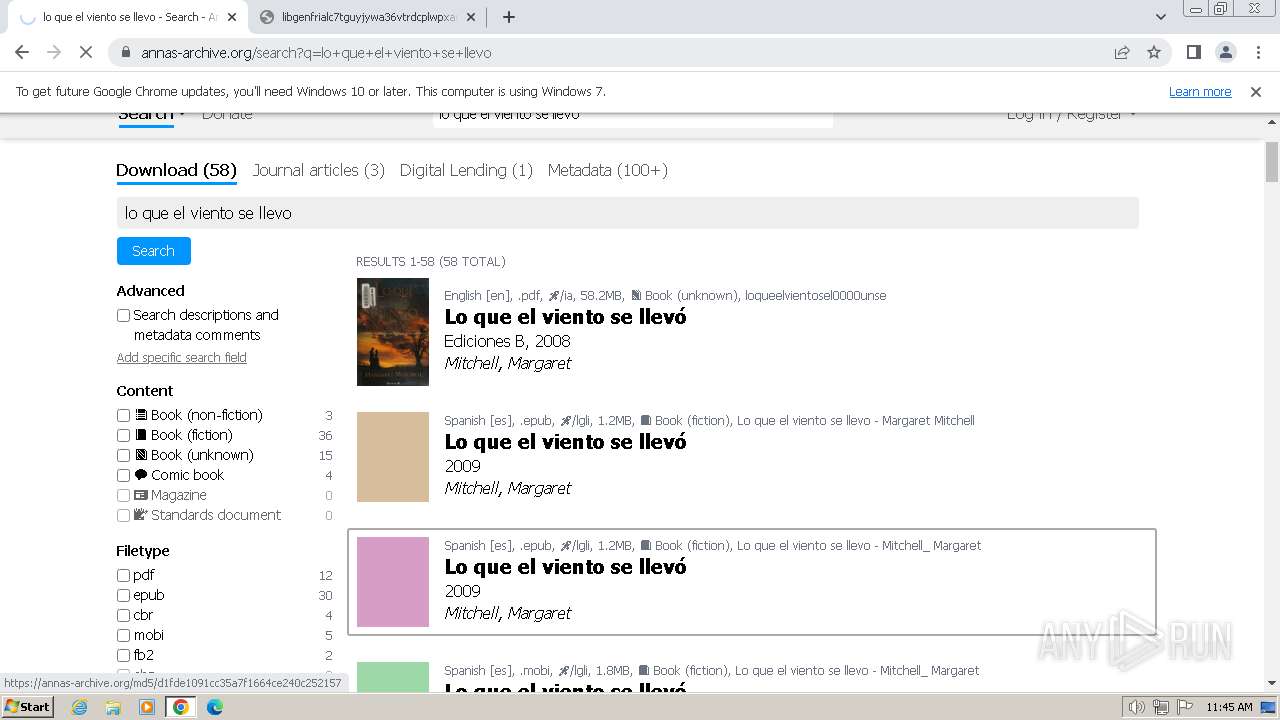Click the 'RESULTS 1-58 (58 TOTAL)' text

click(431, 262)
